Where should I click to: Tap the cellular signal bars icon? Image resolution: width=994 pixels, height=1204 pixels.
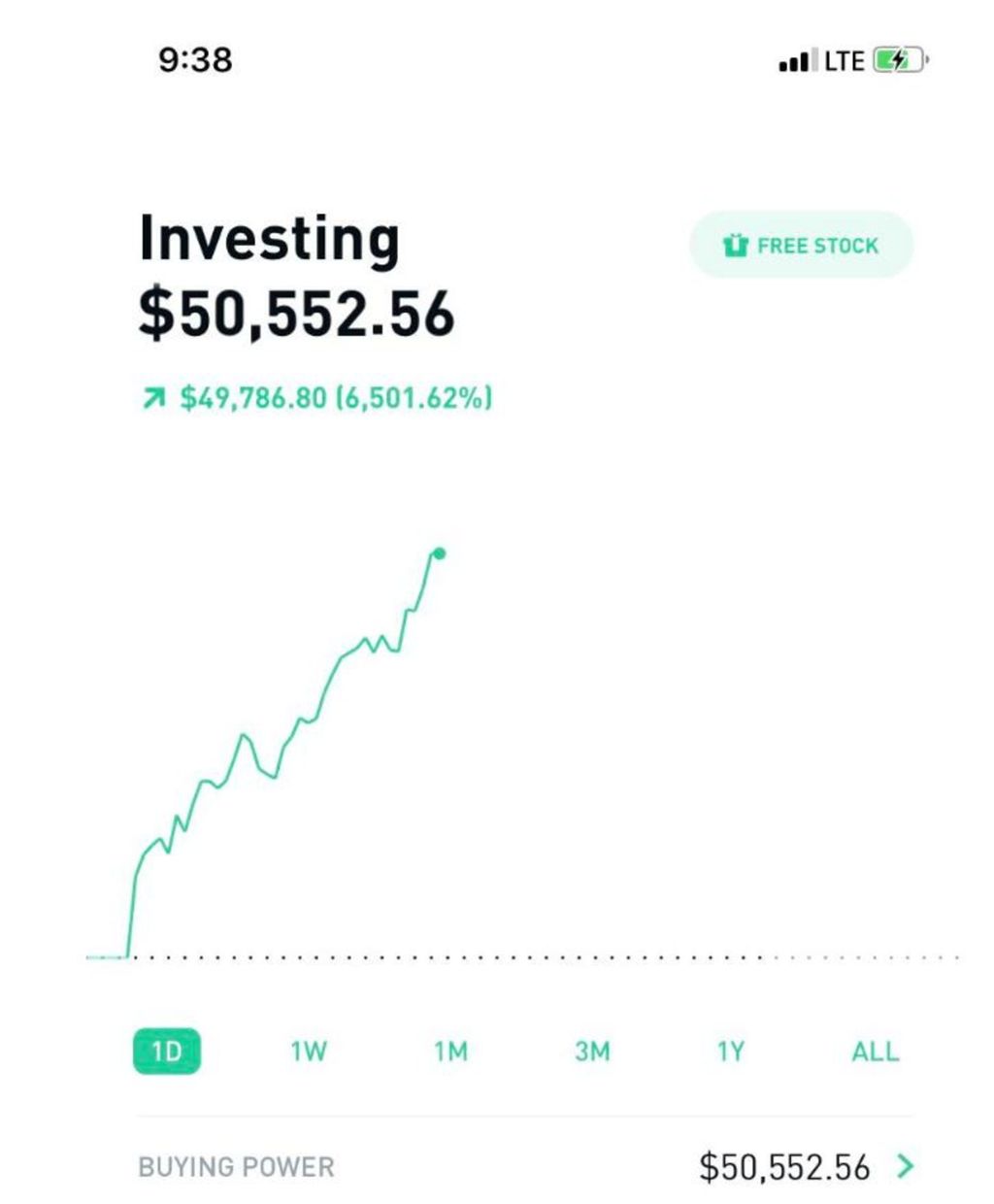point(797,62)
